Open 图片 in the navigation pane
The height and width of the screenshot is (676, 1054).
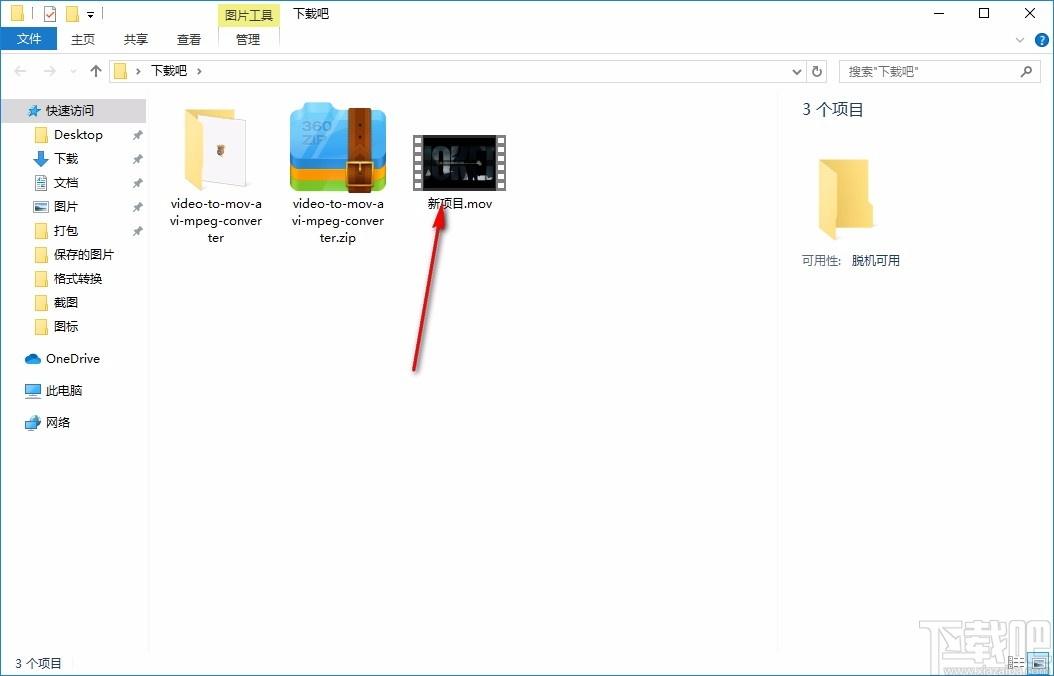(65, 207)
